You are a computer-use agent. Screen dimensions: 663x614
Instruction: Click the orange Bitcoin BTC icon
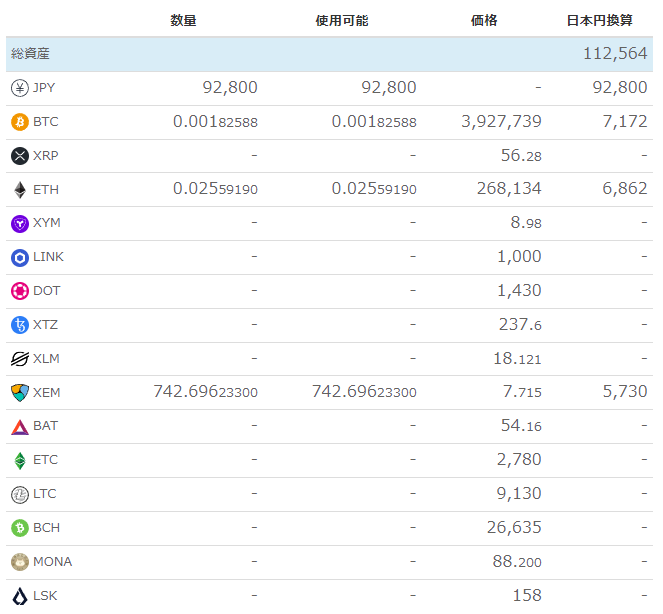click(x=19, y=122)
